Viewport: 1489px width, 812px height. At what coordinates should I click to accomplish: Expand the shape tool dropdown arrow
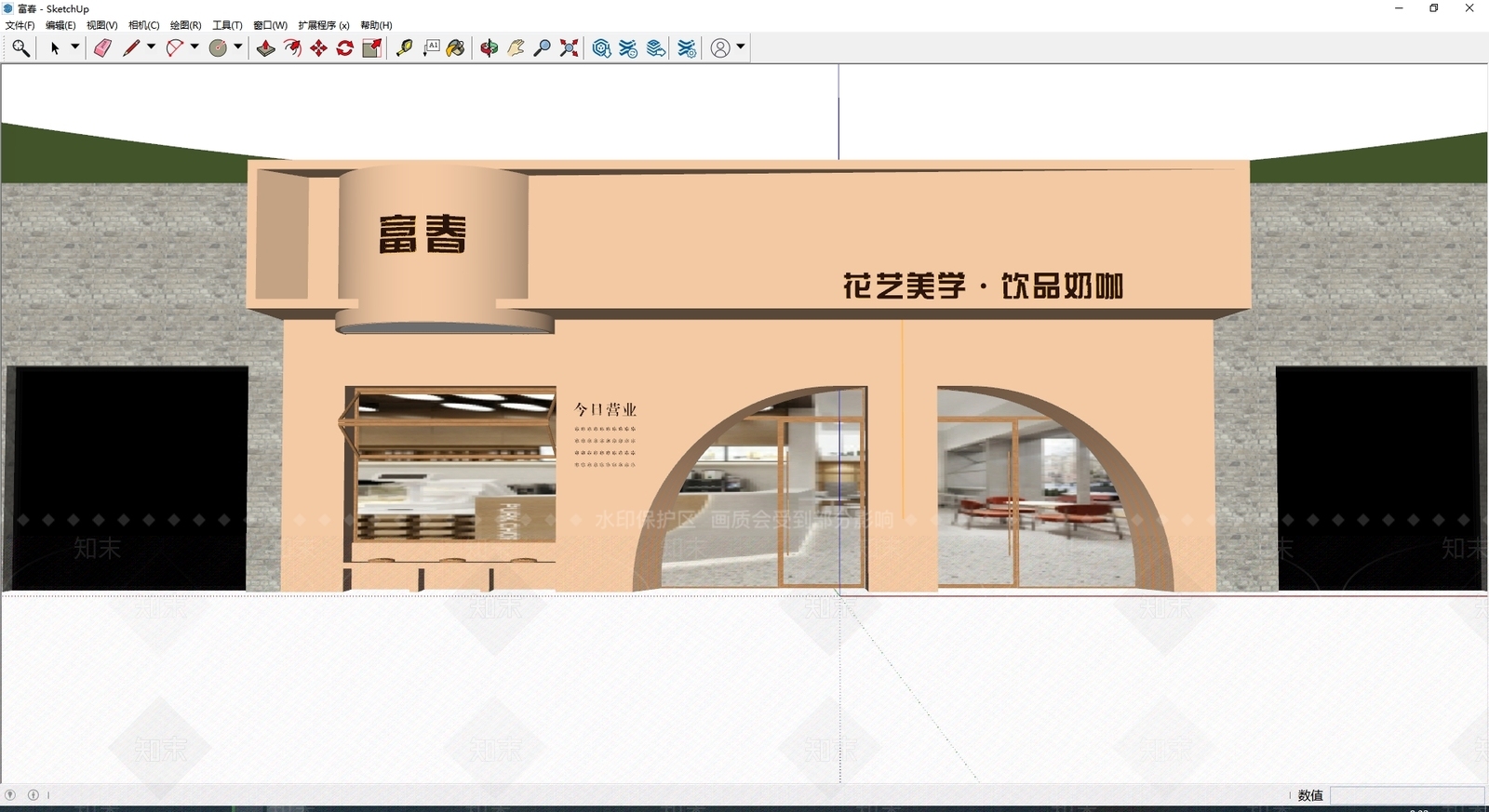[238, 47]
